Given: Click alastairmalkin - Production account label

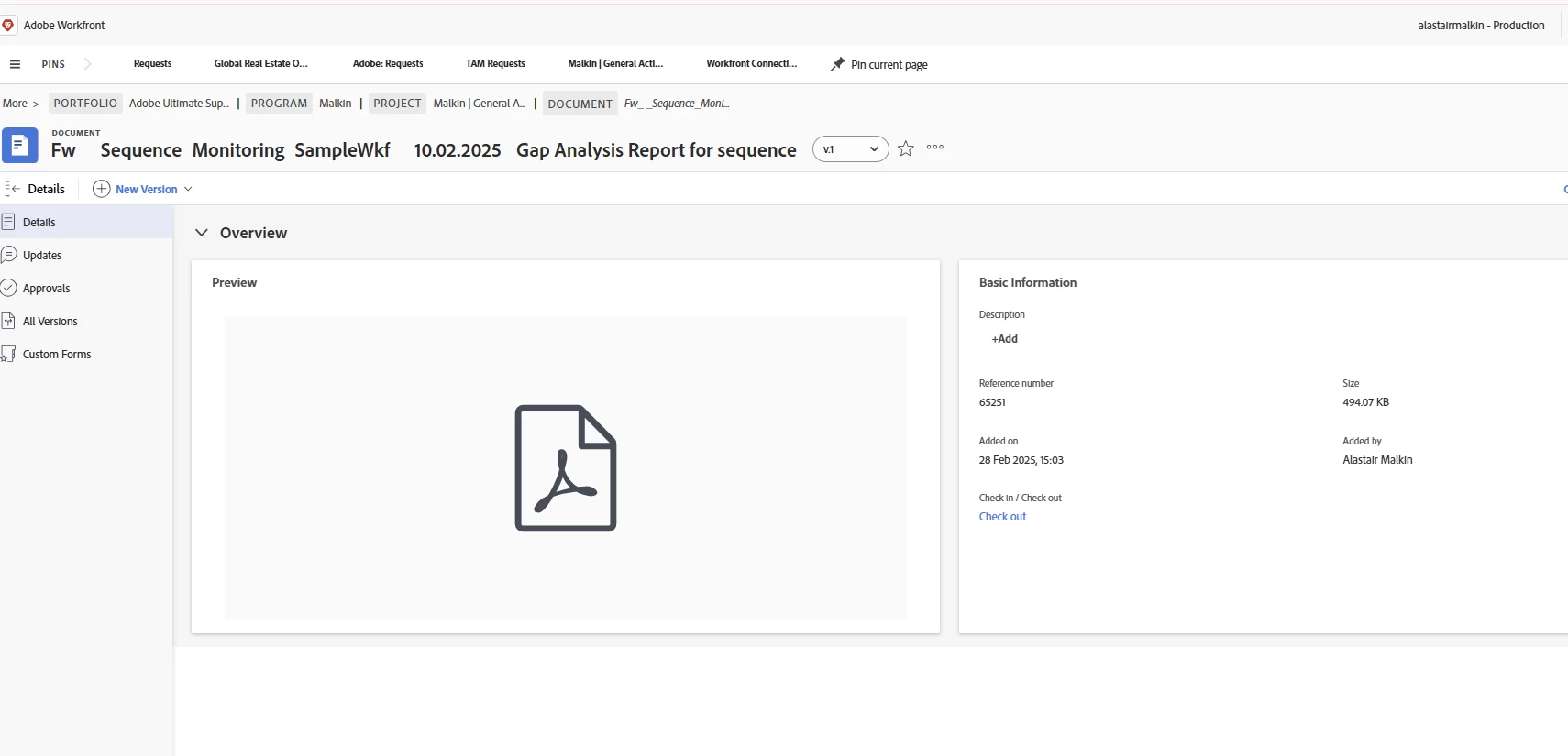Looking at the screenshot, I should point(1481,26).
